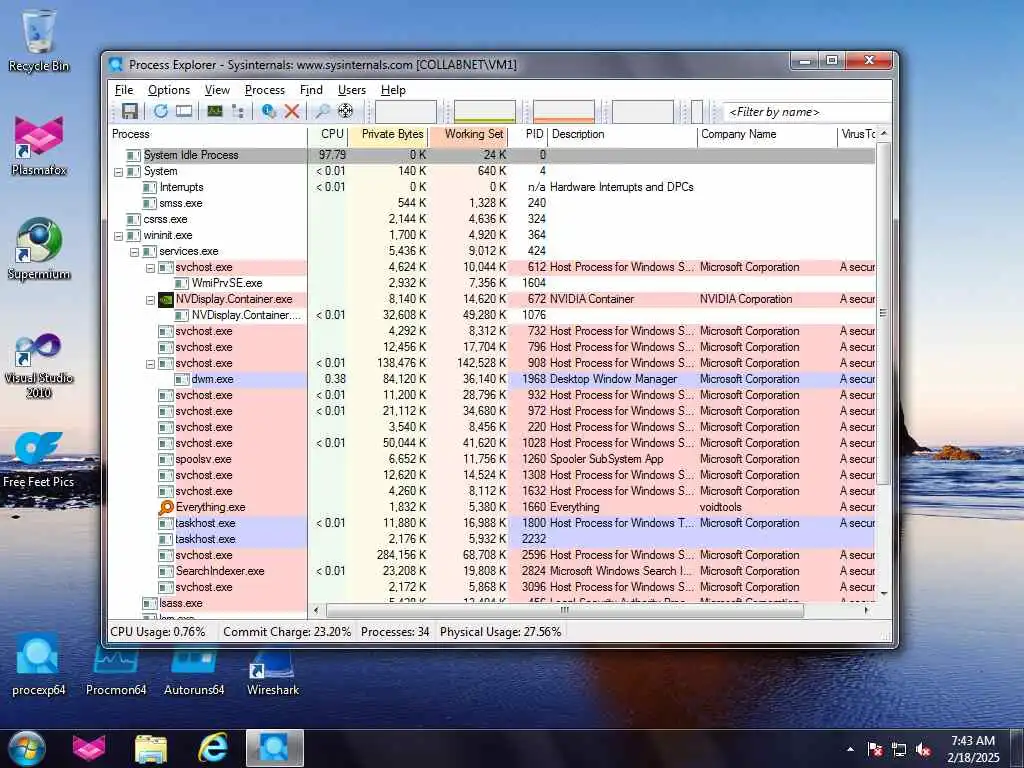Click the Refresh Now toolbar icon
The image size is (1024, 768).
161,111
